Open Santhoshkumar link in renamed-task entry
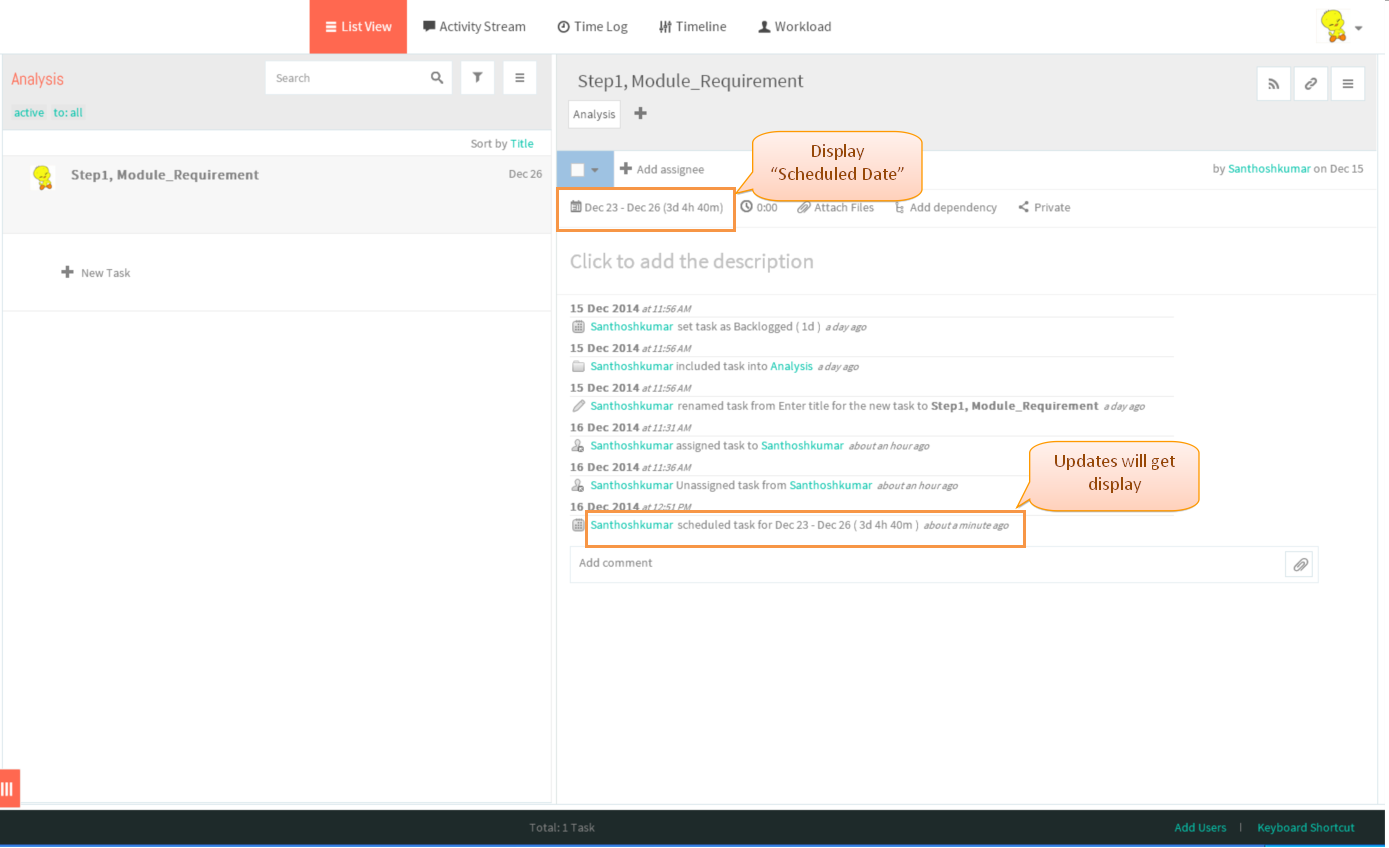 tap(632, 406)
